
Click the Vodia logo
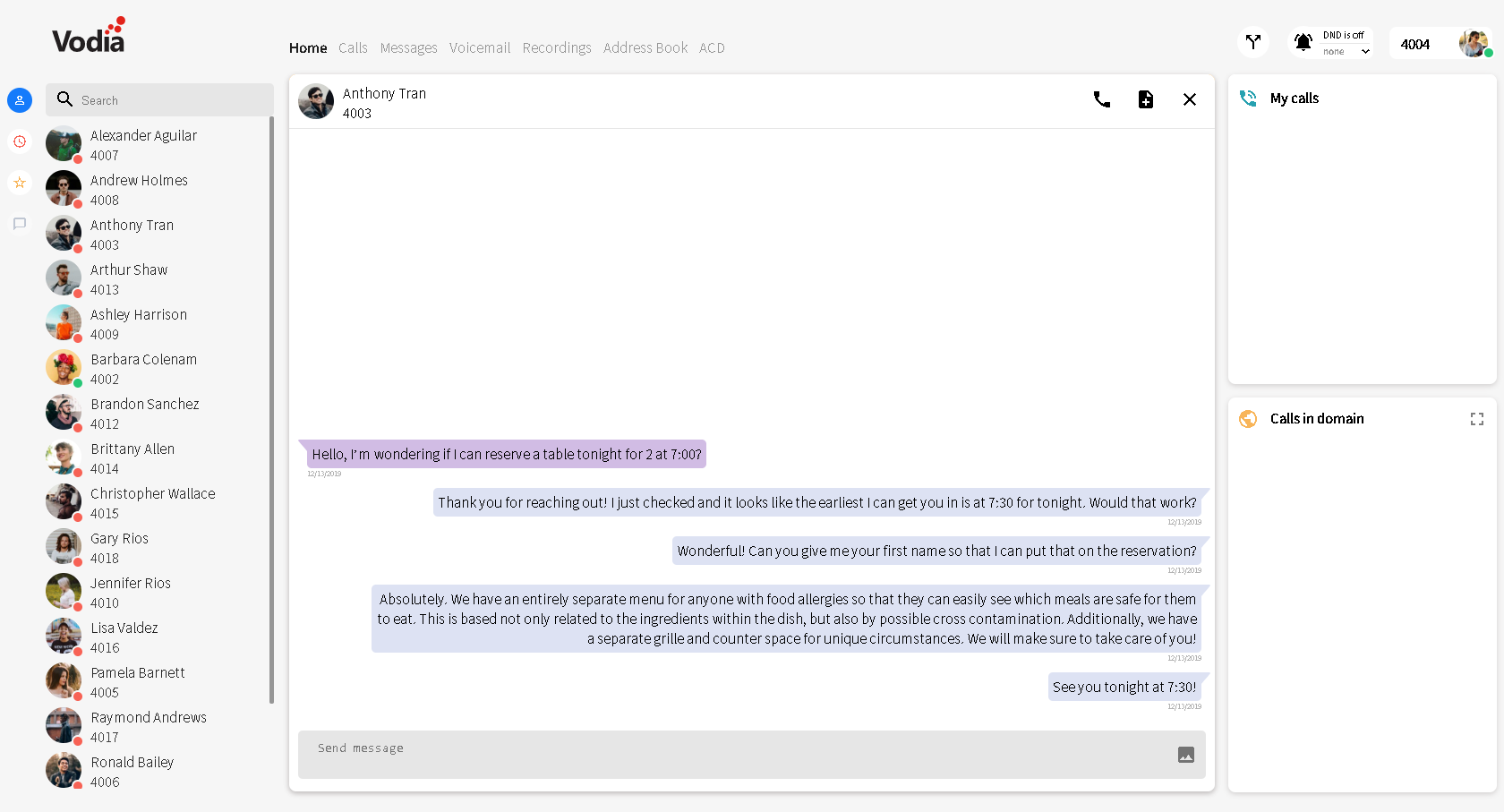tap(89, 35)
